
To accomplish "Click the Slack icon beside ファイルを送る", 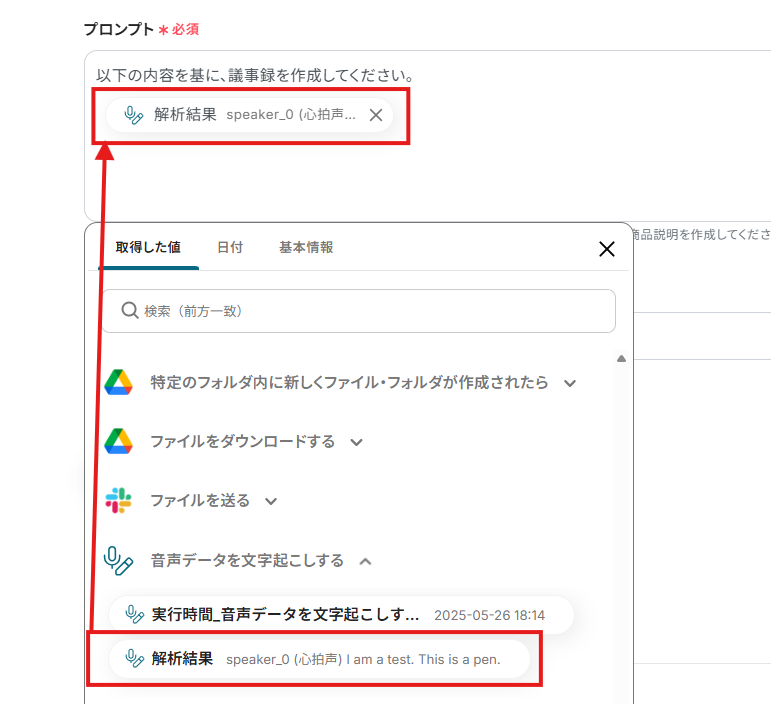I will (119, 500).
